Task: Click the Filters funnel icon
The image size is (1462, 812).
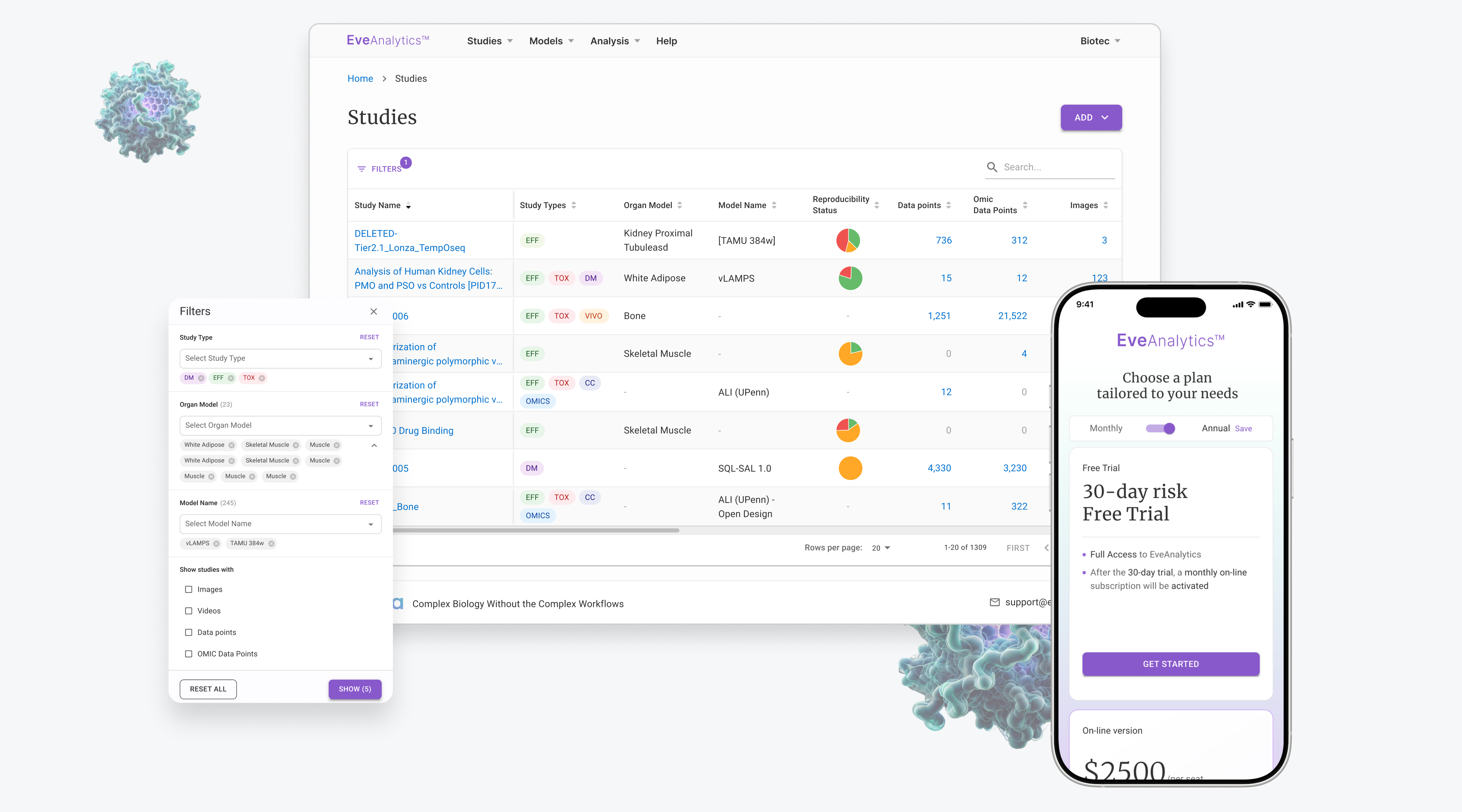Action: pos(361,169)
